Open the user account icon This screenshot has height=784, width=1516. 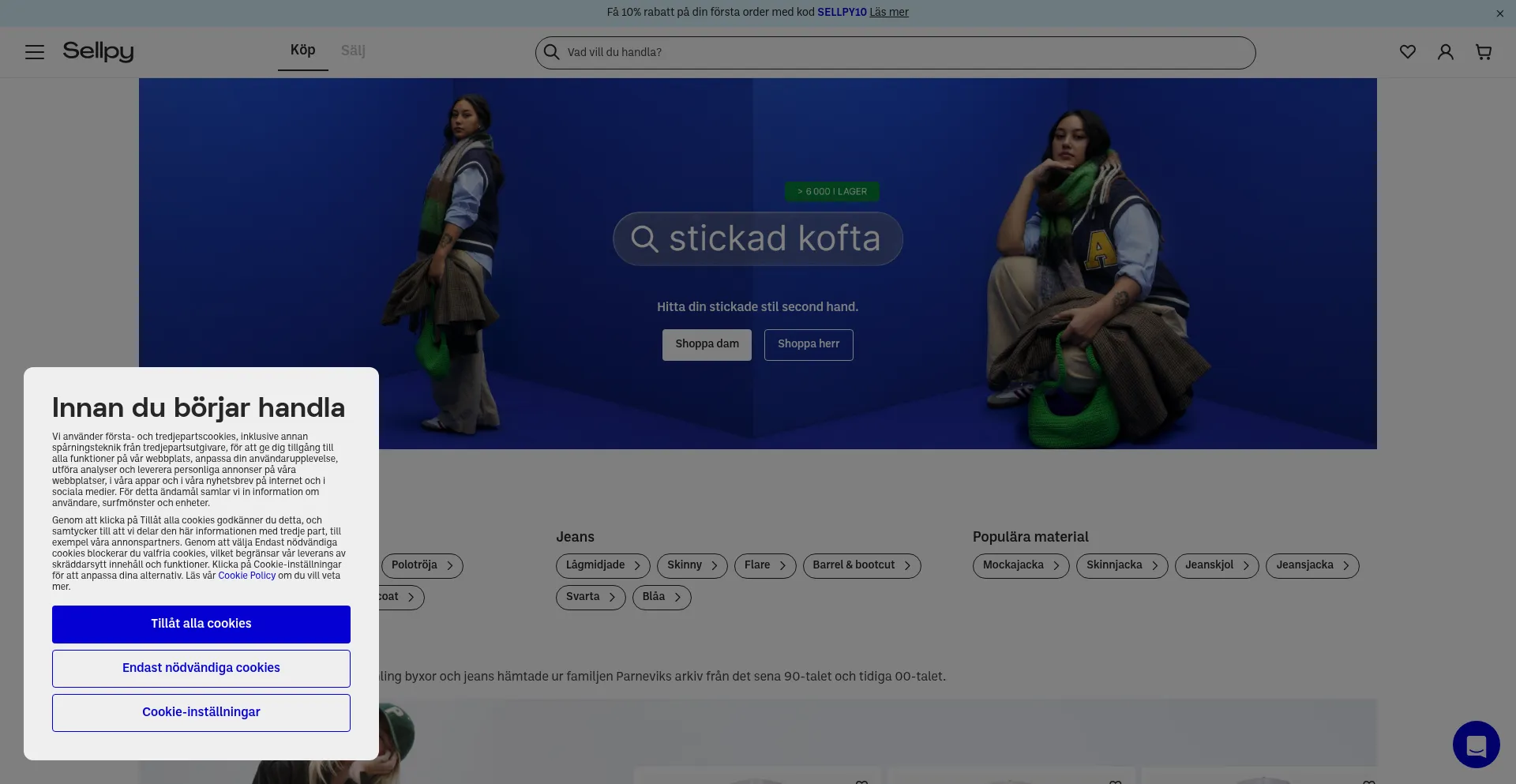(1445, 52)
